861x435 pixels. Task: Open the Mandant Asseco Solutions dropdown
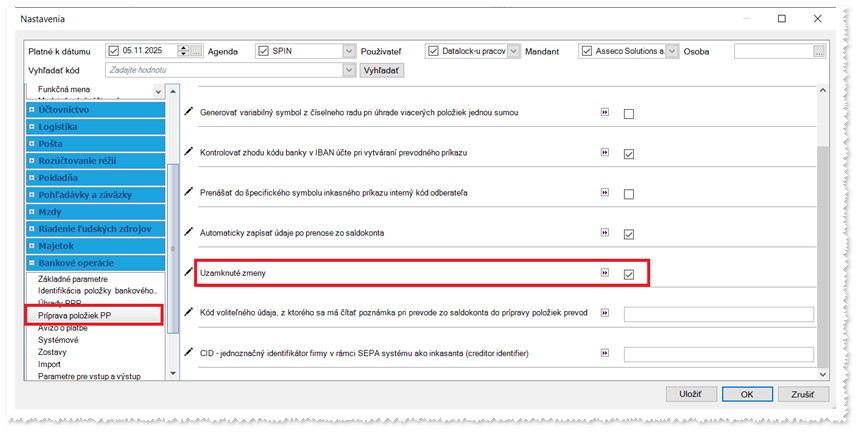click(672, 51)
